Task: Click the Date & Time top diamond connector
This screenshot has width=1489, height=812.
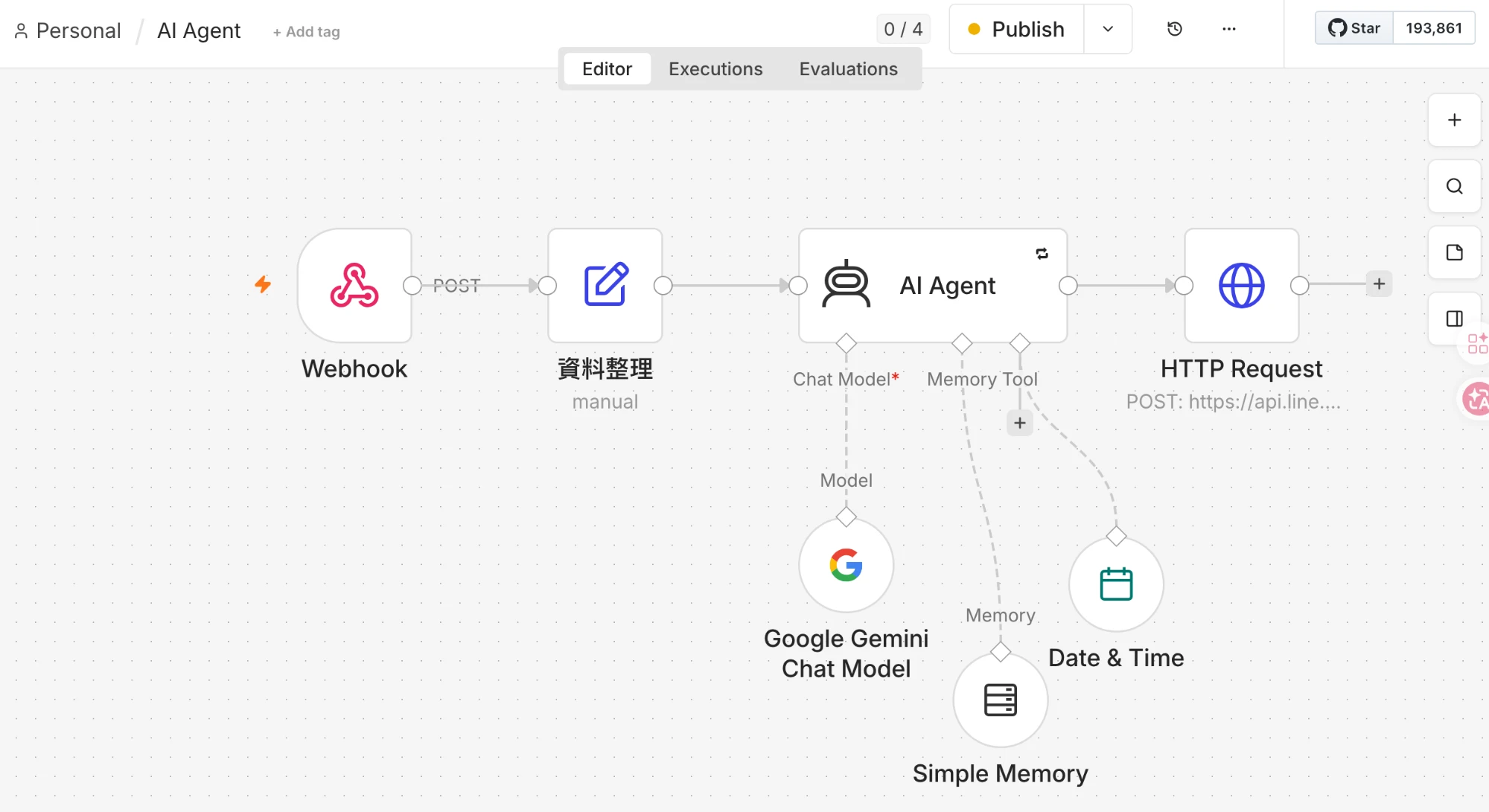Action: [1116, 536]
